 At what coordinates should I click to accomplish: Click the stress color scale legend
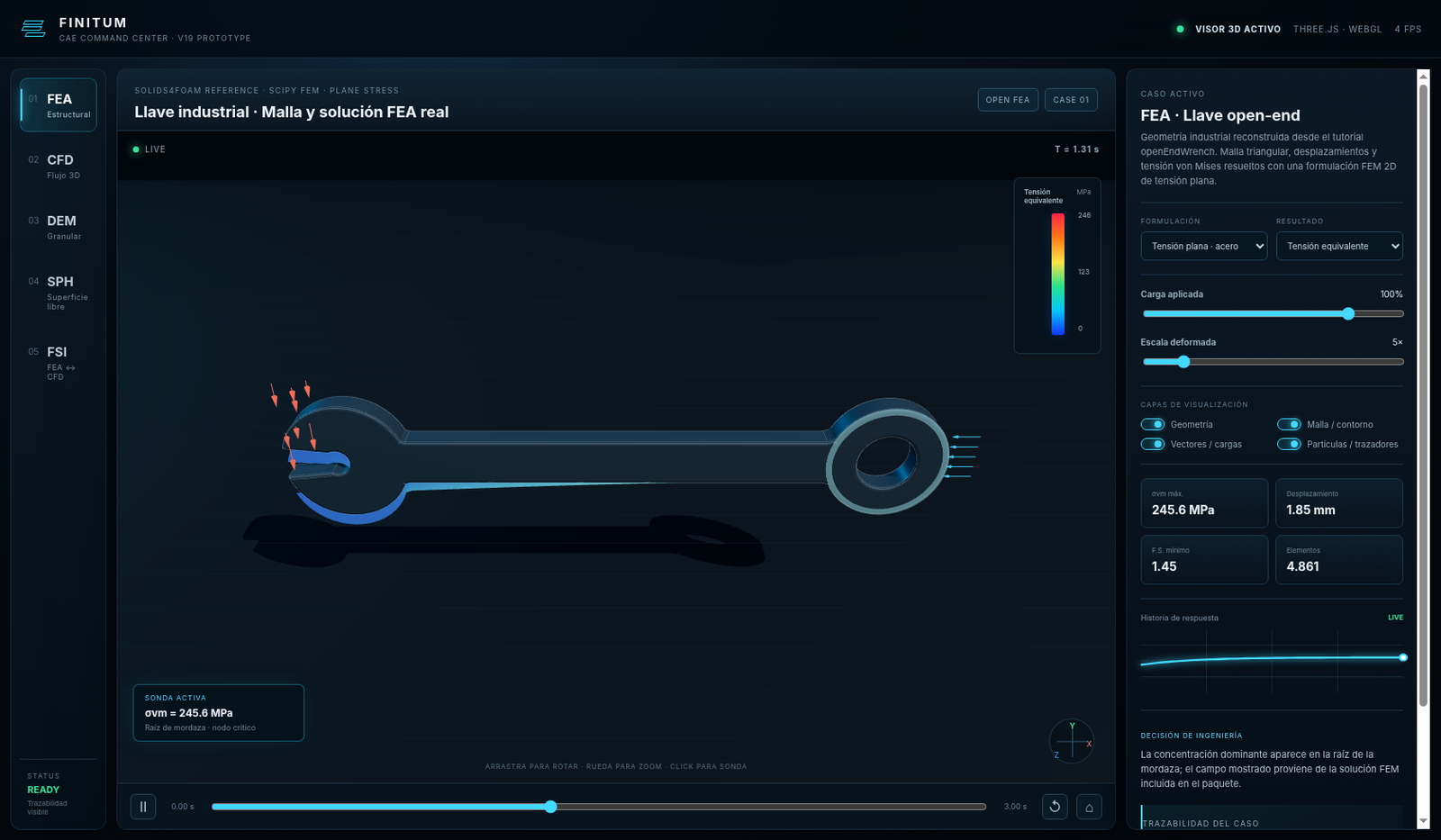click(x=1057, y=266)
